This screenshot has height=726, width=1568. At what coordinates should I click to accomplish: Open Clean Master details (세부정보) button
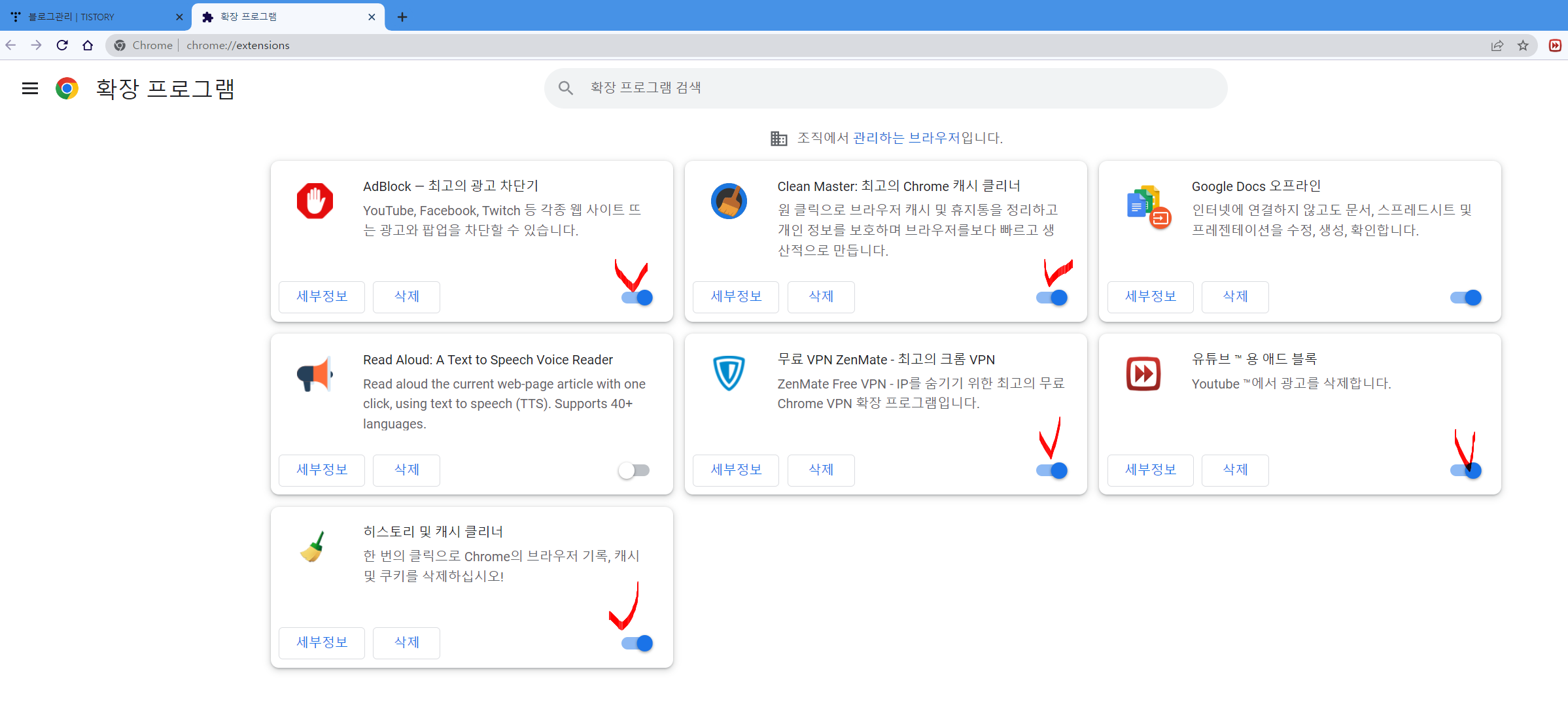[x=736, y=296]
